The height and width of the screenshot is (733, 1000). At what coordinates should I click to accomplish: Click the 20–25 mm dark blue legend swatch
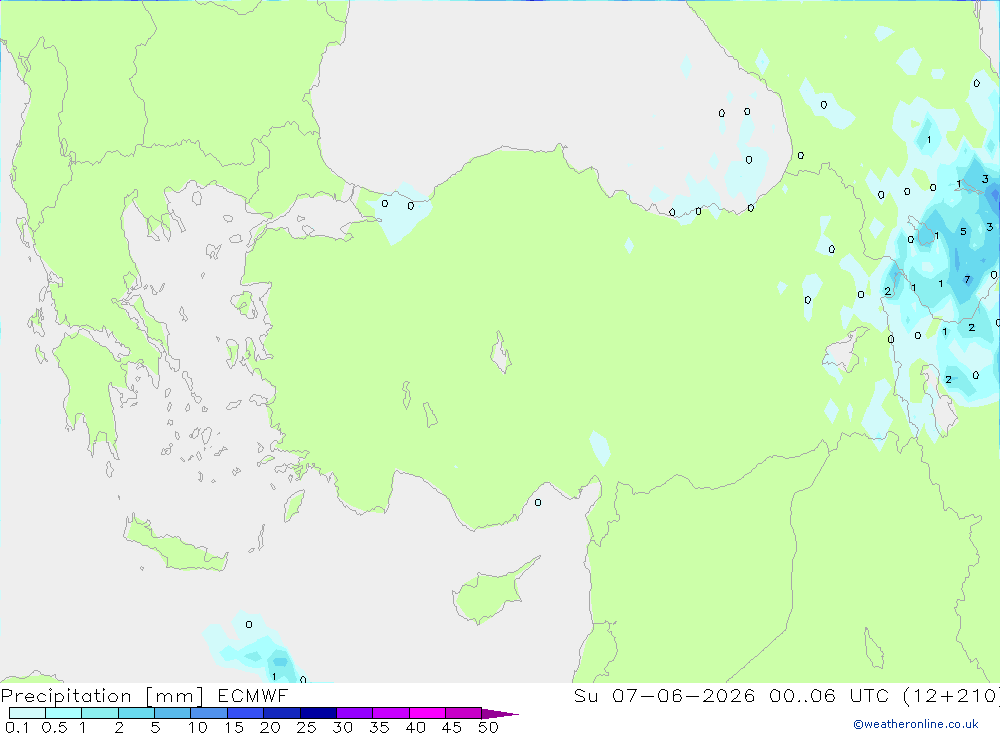(x=282, y=713)
